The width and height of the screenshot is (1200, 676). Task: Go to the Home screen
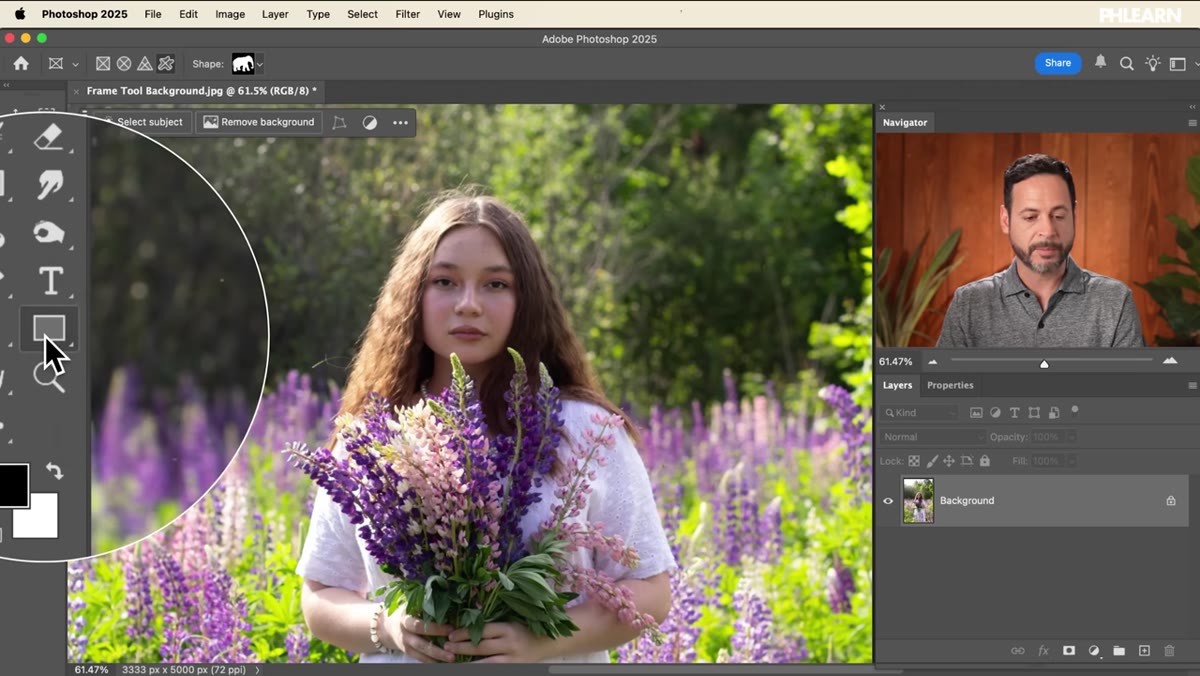coord(21,63)
